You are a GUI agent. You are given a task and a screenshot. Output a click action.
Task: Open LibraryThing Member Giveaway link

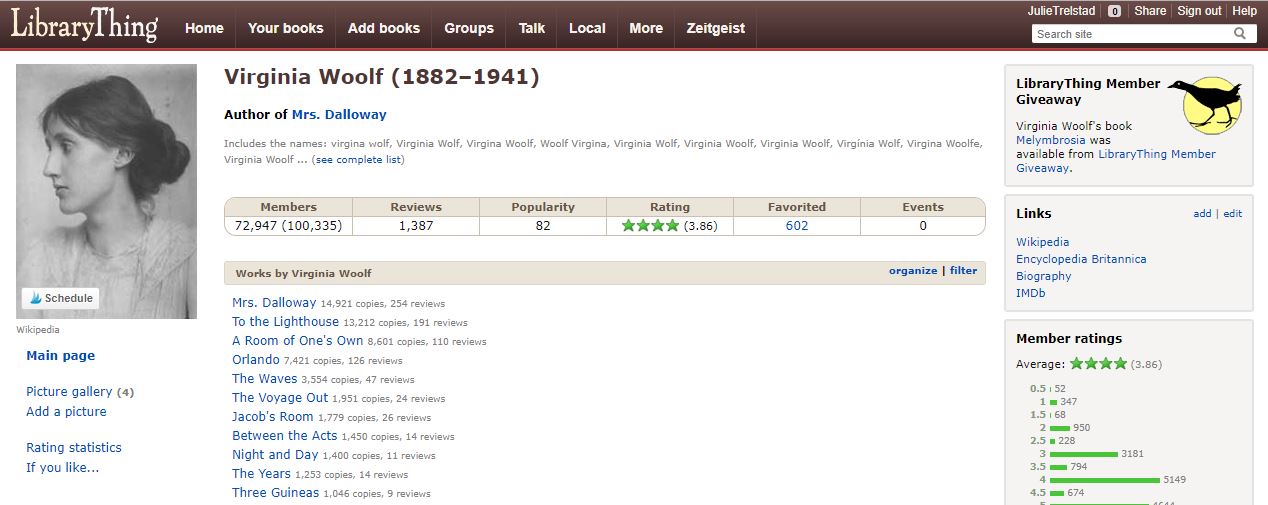coord(1116,161)
